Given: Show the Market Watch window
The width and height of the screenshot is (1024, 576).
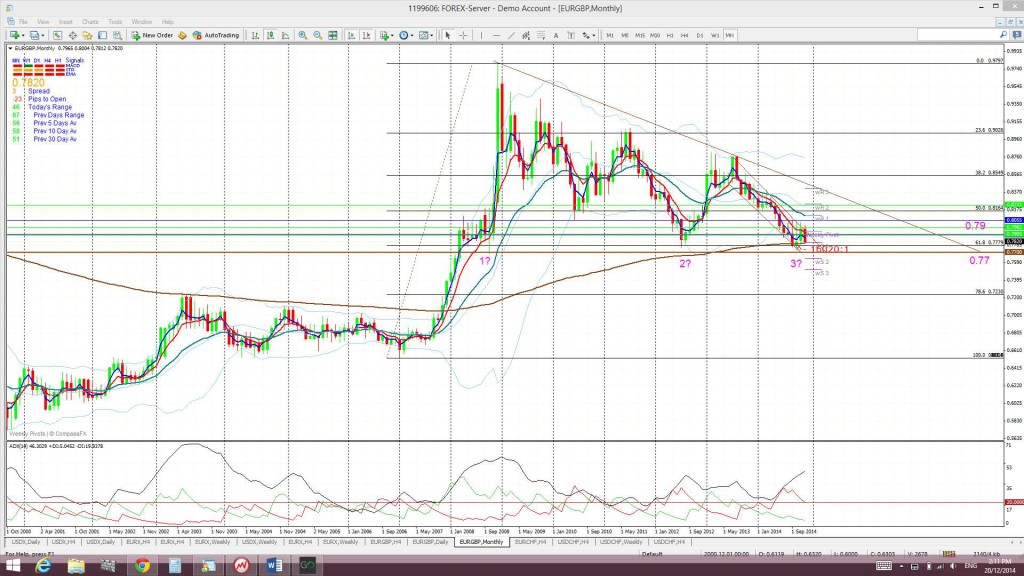Looking at the screenshot, I should 57,35.
